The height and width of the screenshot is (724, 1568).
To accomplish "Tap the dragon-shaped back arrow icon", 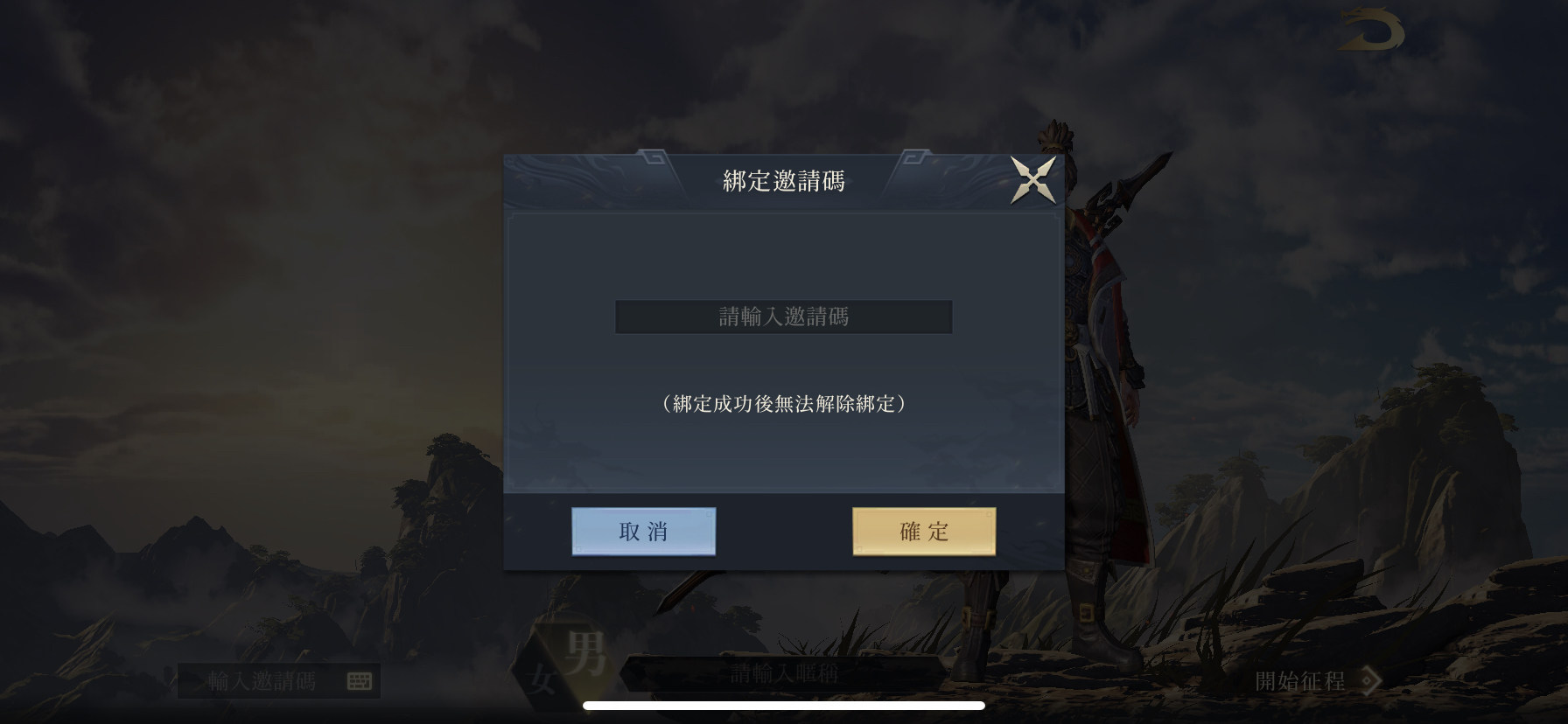I will click(1371, 31).
